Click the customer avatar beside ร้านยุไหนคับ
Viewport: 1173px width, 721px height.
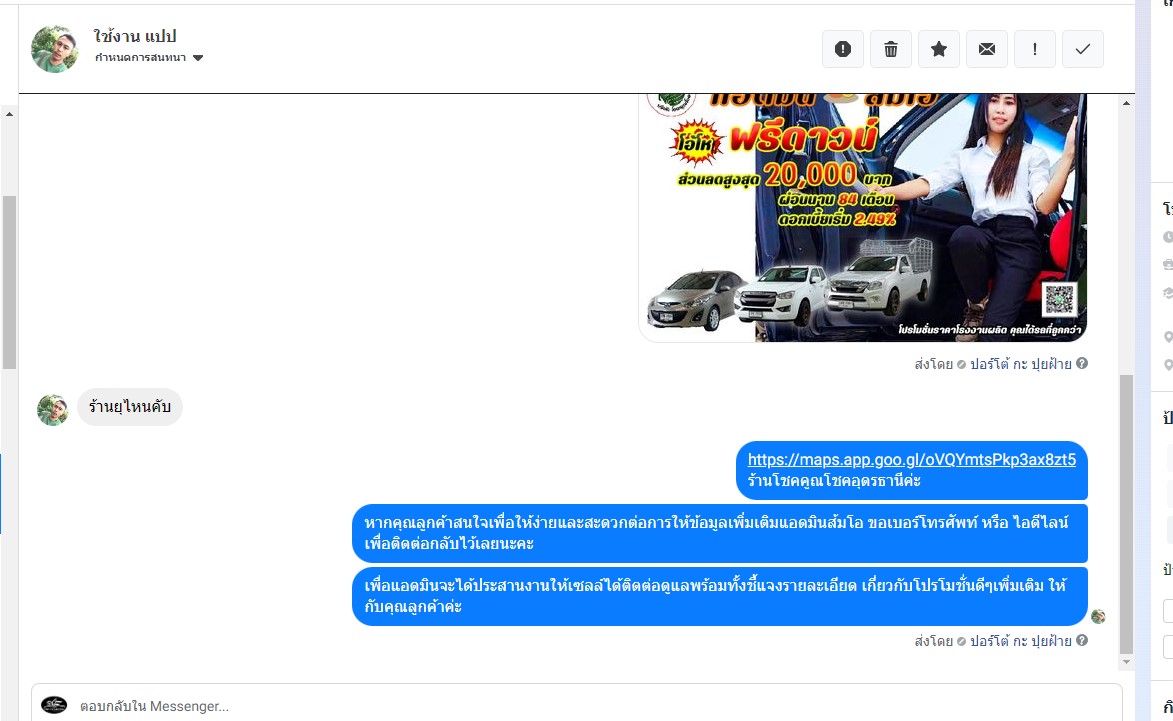[52, 410]
